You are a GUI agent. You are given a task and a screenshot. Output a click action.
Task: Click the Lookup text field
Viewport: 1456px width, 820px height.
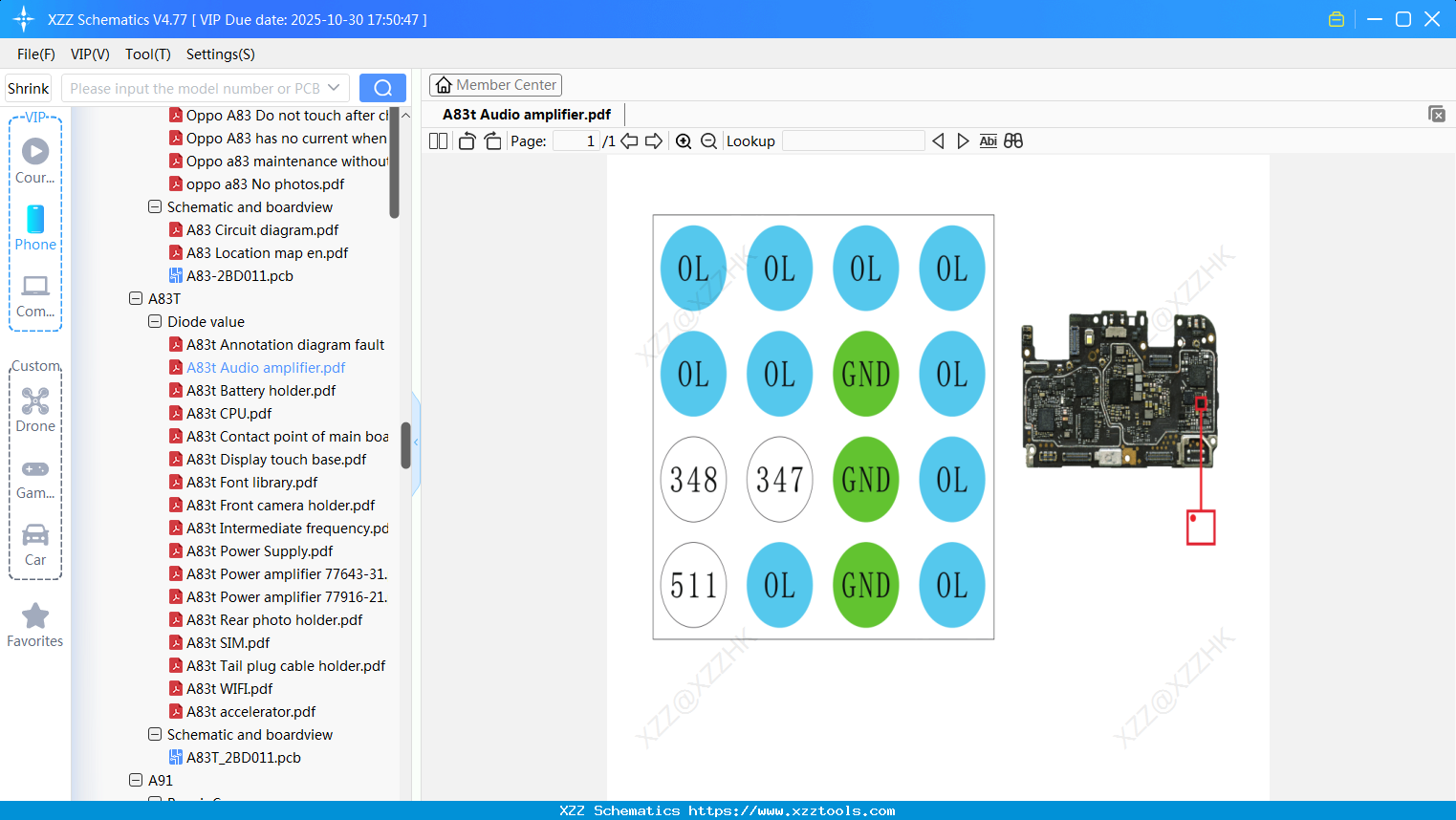853,141
